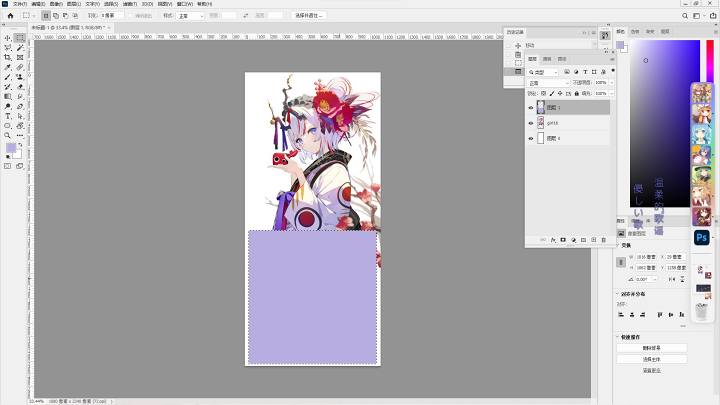Viewport: 720px width, 405px height.
Task: Select the Move tool
Action: (8, 38)
